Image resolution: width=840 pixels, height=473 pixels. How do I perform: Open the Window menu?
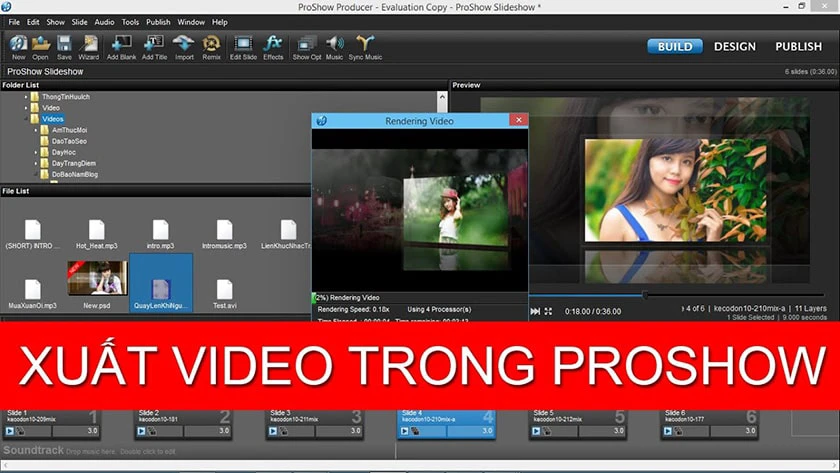click(191, 22)
